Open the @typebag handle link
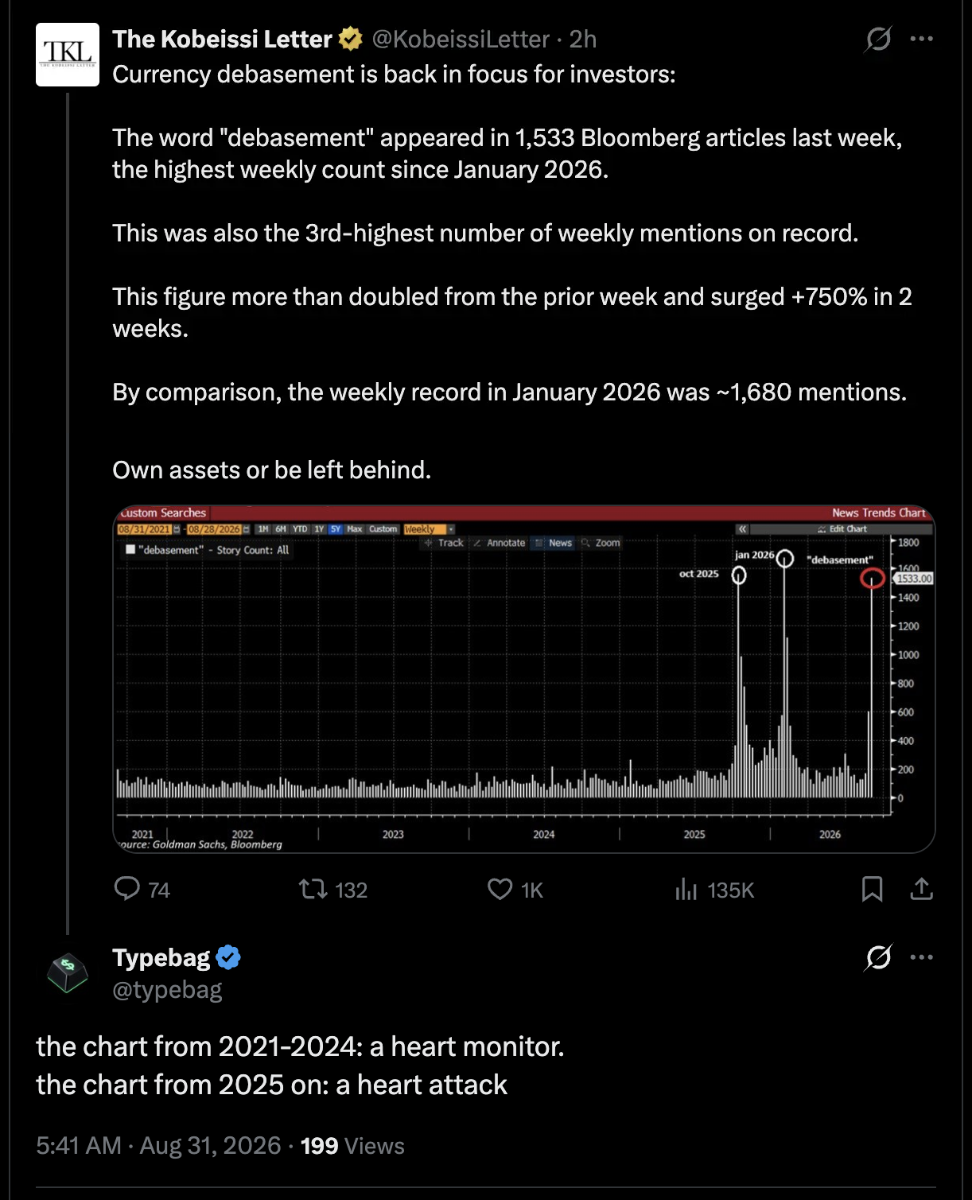The width and height of the screenshot is (972, 1200). click(167, 990)
